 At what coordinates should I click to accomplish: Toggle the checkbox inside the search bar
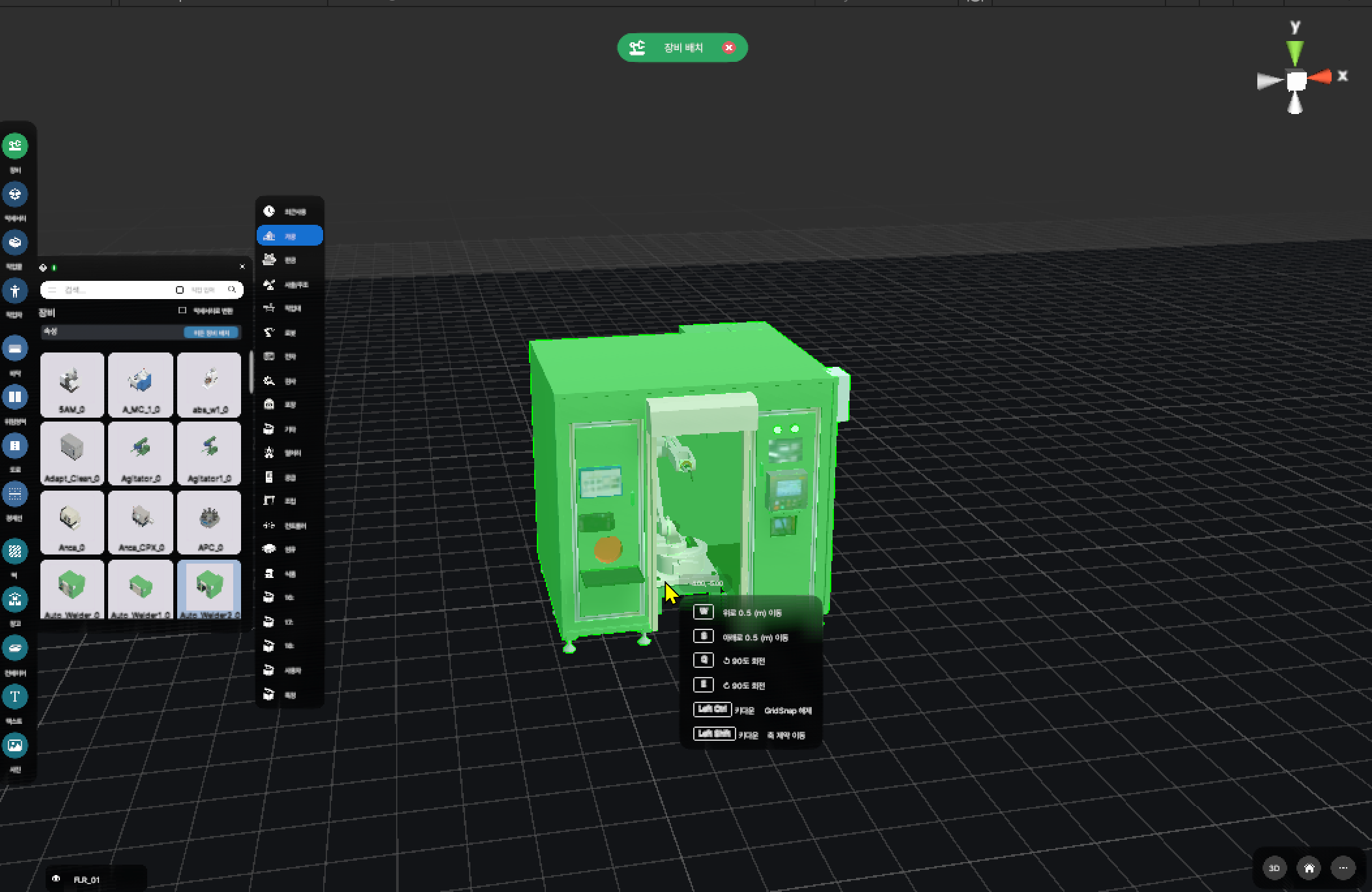[x=180, y=290]
